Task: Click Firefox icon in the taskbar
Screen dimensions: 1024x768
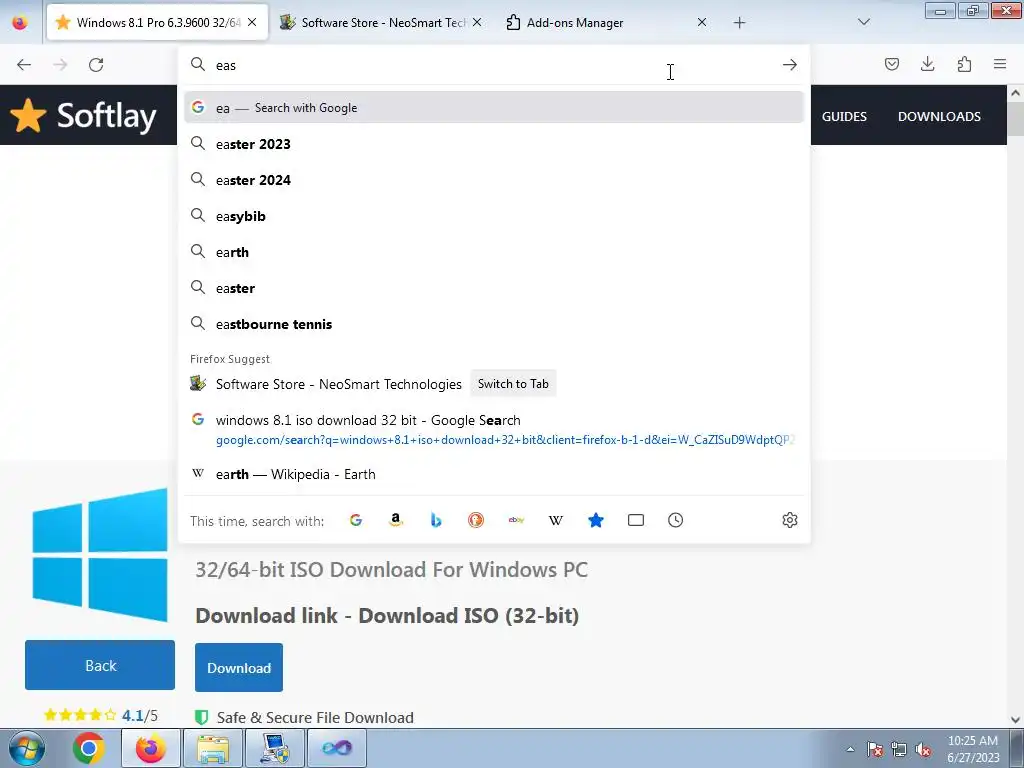Action: tap(150, 748)
